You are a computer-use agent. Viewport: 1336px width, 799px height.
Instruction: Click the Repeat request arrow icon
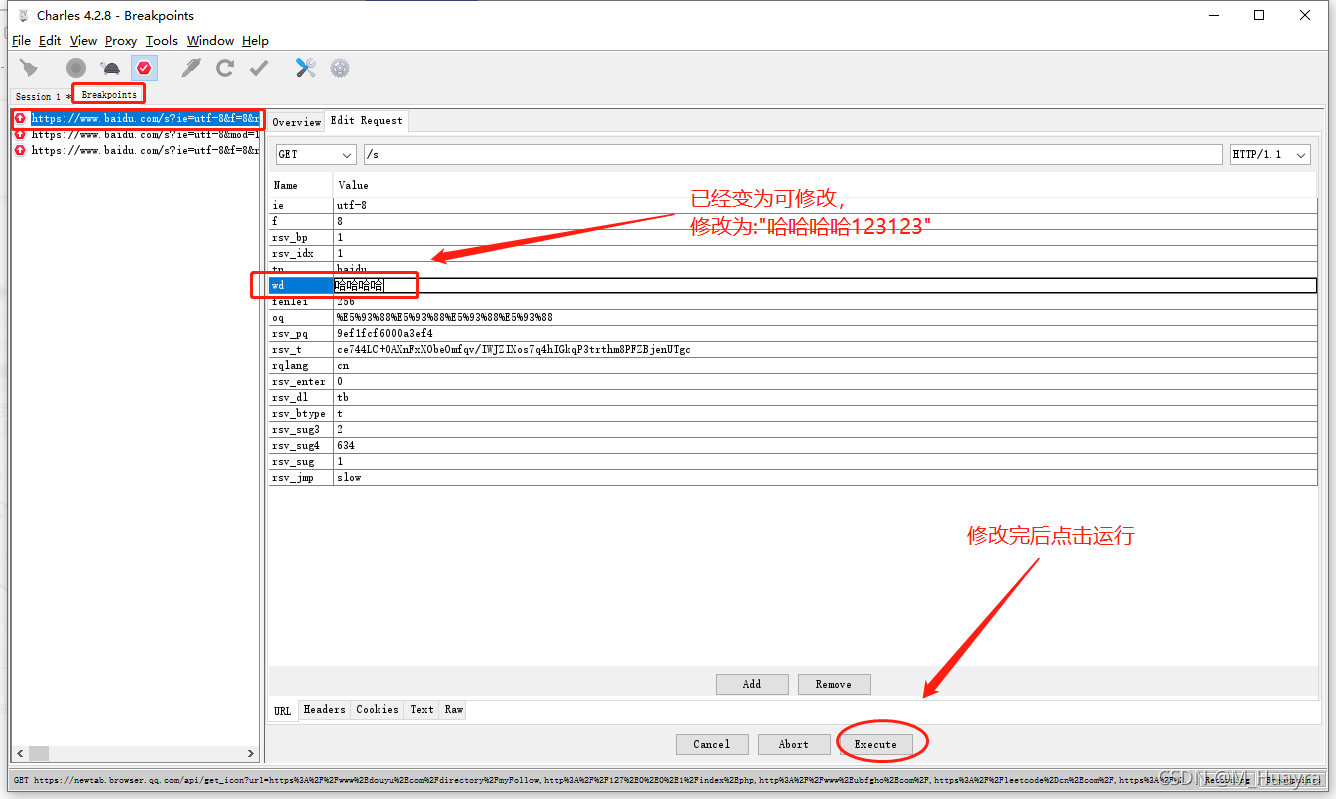[225, 68]
